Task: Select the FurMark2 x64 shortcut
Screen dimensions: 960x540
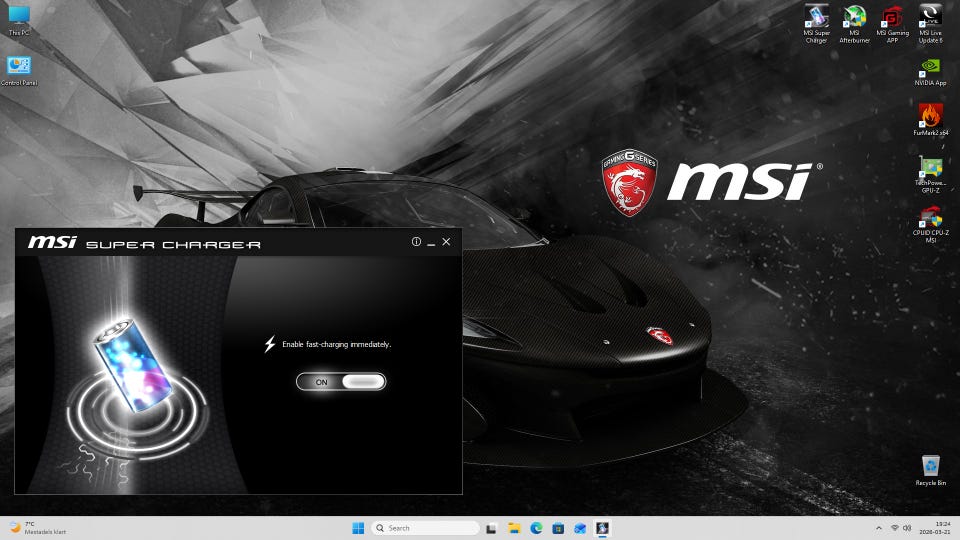Action: click(930, 117)
